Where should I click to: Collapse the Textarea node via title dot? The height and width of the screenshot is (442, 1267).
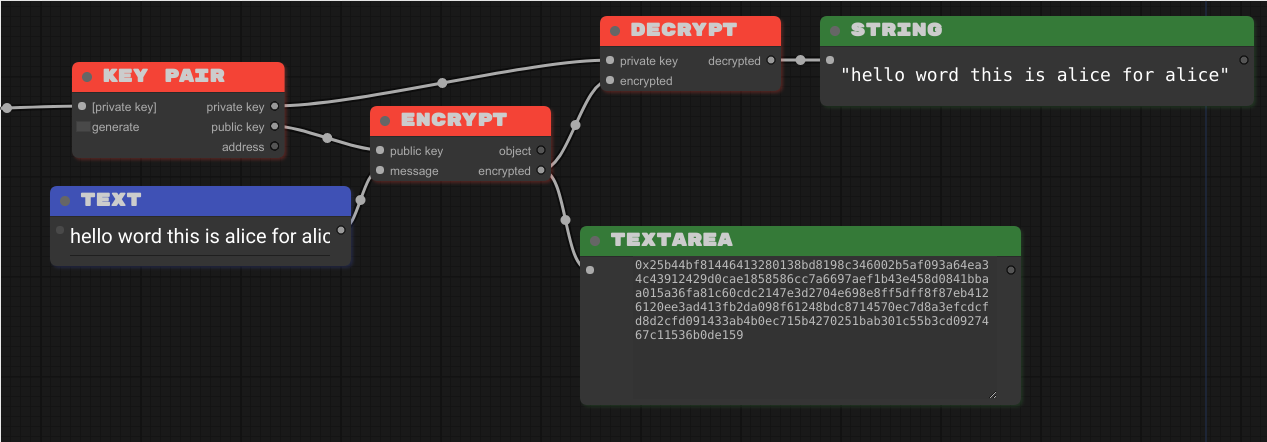pyautogui.click(x=595, y=240)
